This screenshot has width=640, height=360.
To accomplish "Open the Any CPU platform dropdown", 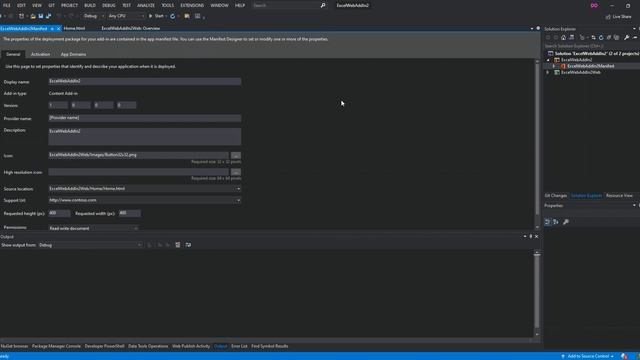I will (126, 16).
